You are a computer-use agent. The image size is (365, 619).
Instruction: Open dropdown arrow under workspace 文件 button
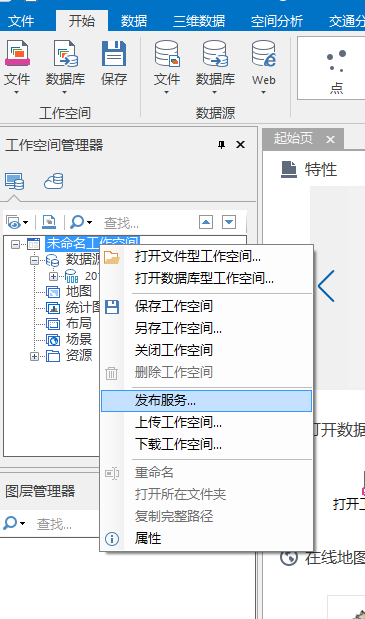[x=17, y=93]
